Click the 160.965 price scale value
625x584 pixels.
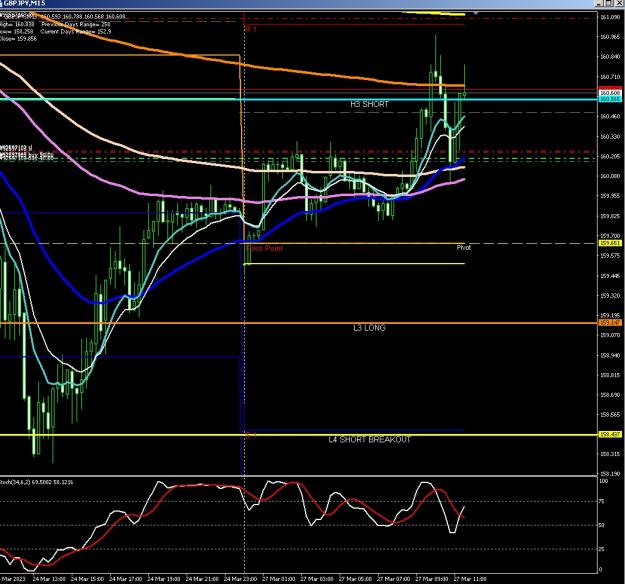point(610,37)
